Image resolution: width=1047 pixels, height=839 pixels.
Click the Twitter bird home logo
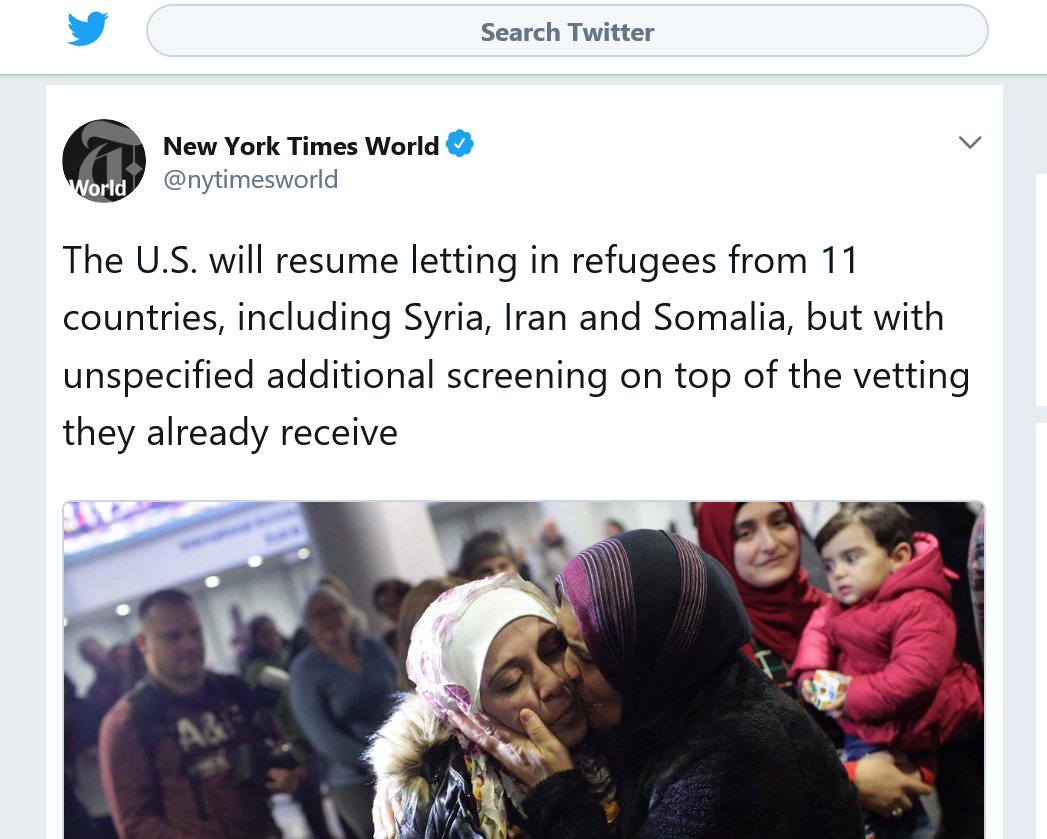pos(87,29)
